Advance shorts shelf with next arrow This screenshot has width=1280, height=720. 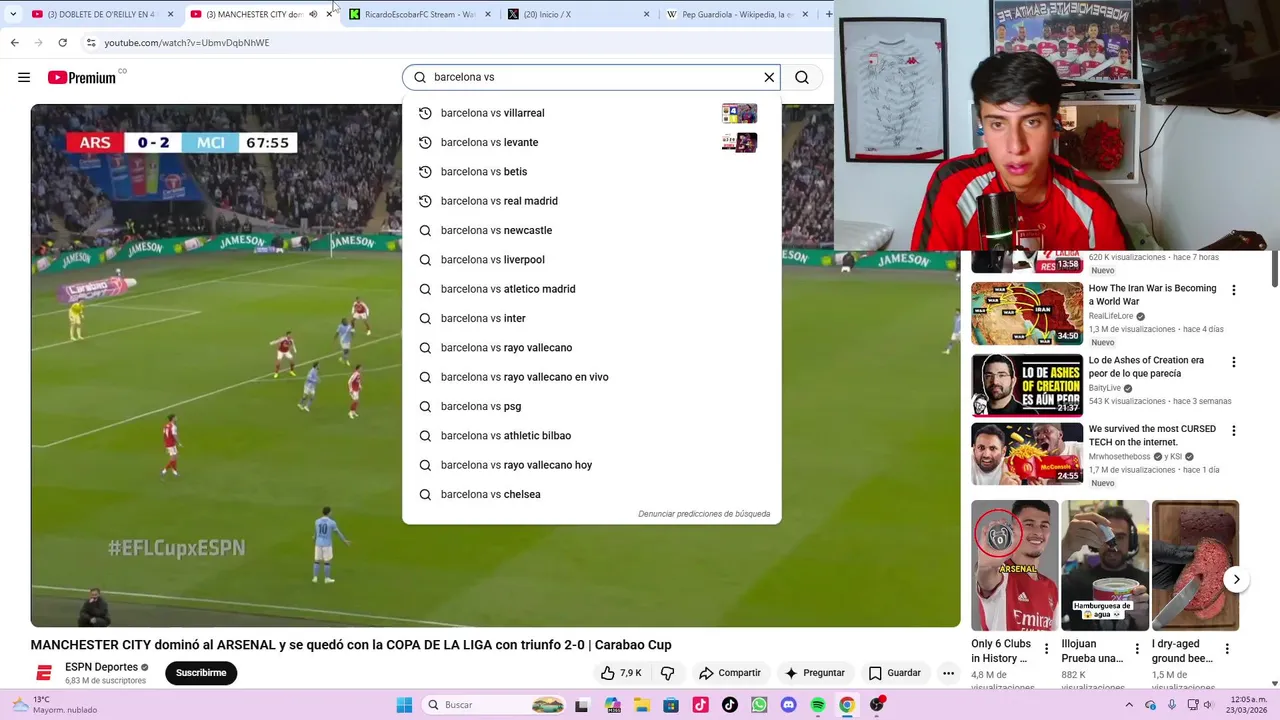click(1236, 579)
